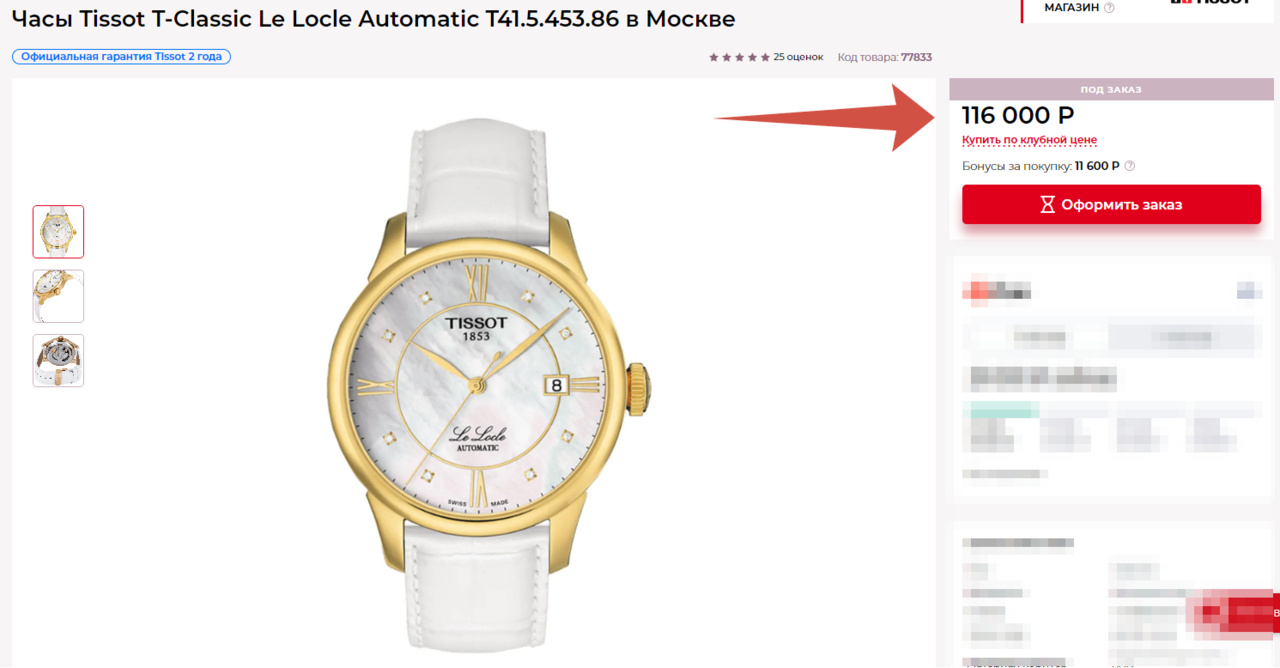Click the 116 000 ₽ price
This screenshot has height=668, width=1280.
1018,116
